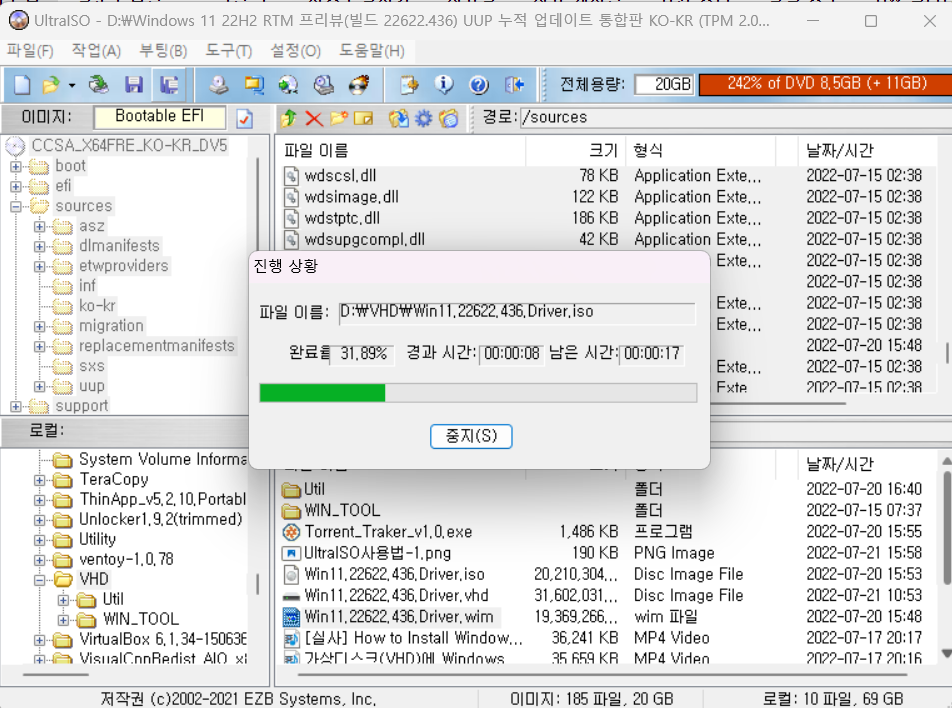Select the ventoy-1.0.78 folder
Screen dimensions: 952x708
coord(126,559)
